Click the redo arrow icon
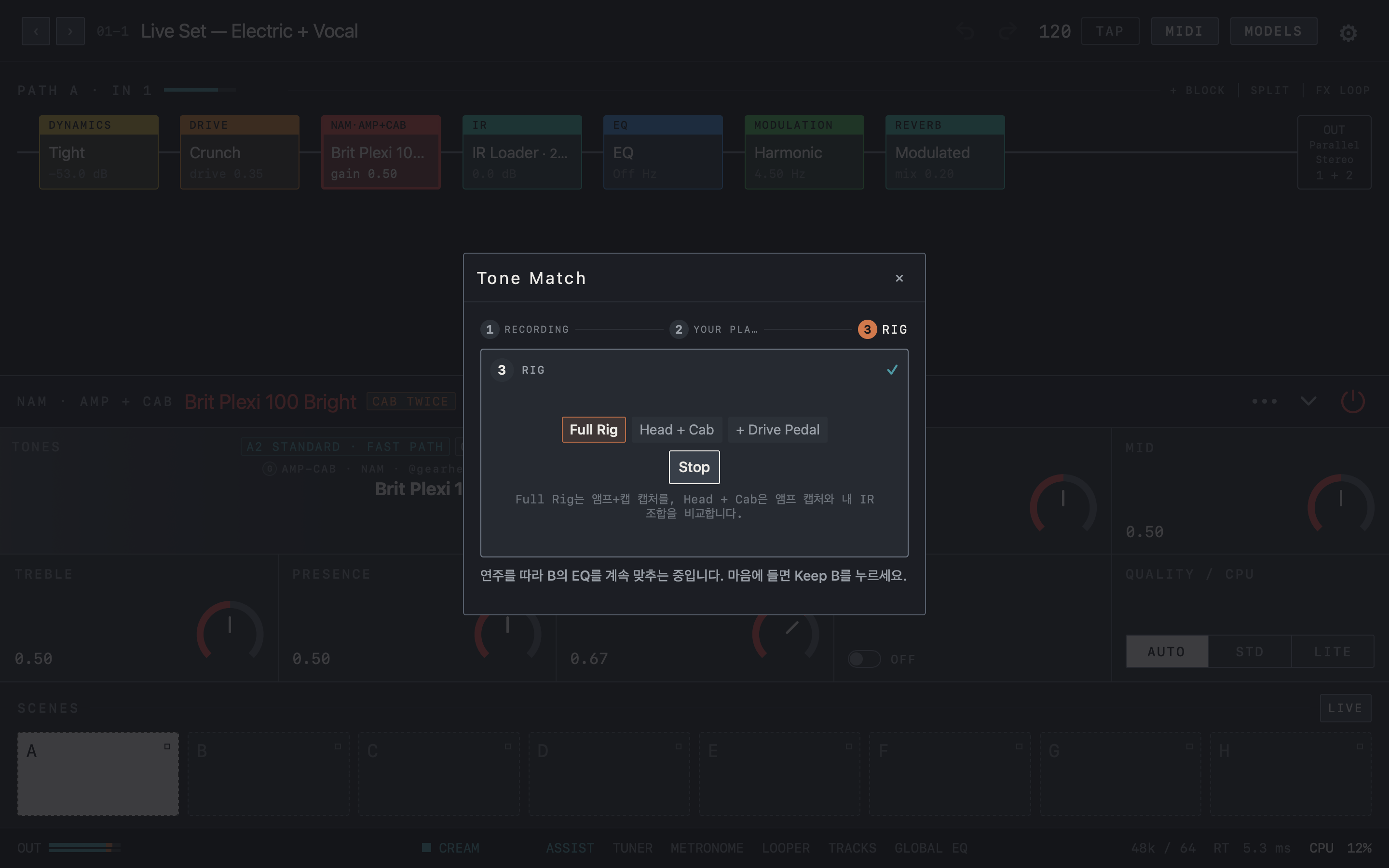 [x=1008, y=31]
